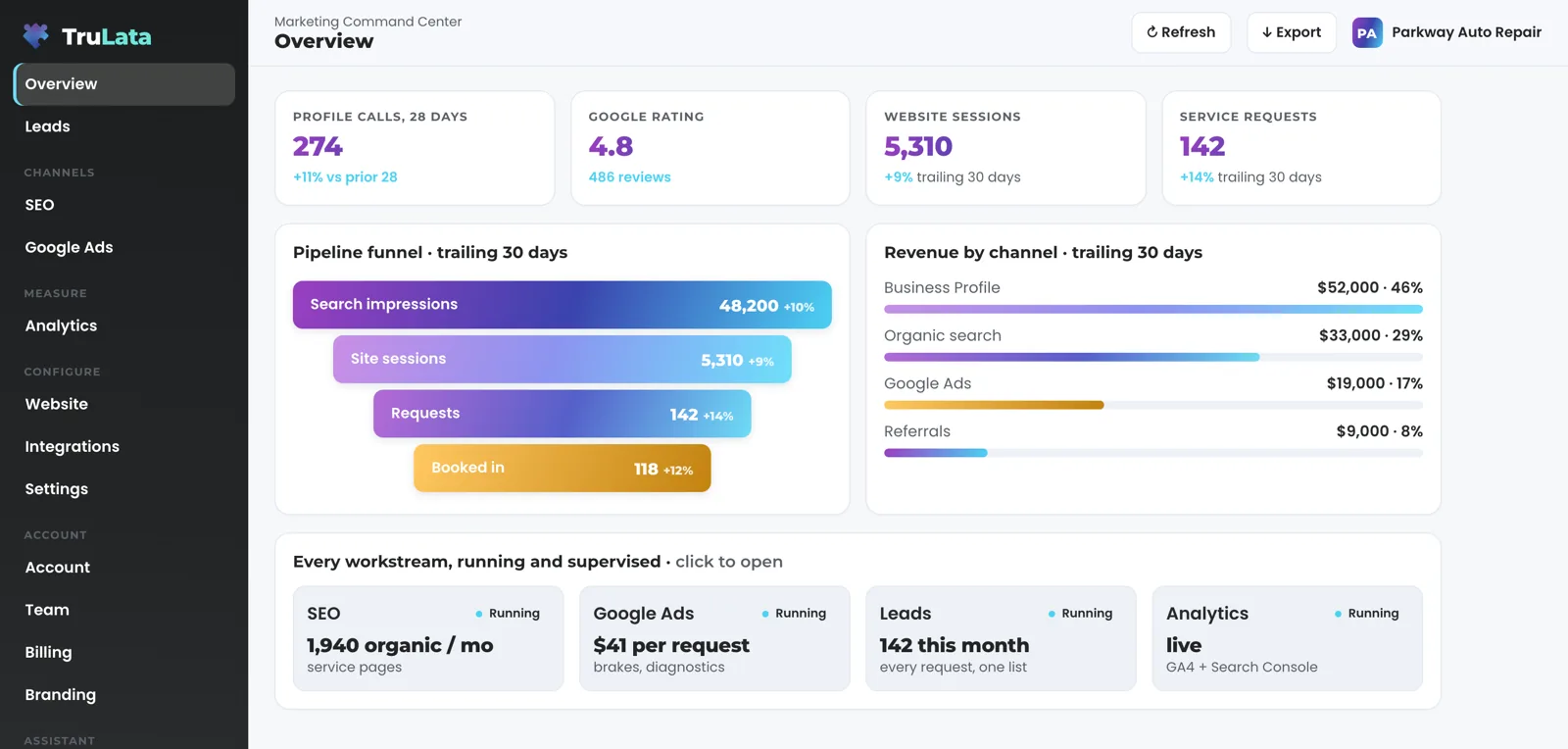Open the Leads workstream card

click(1001, 638)
